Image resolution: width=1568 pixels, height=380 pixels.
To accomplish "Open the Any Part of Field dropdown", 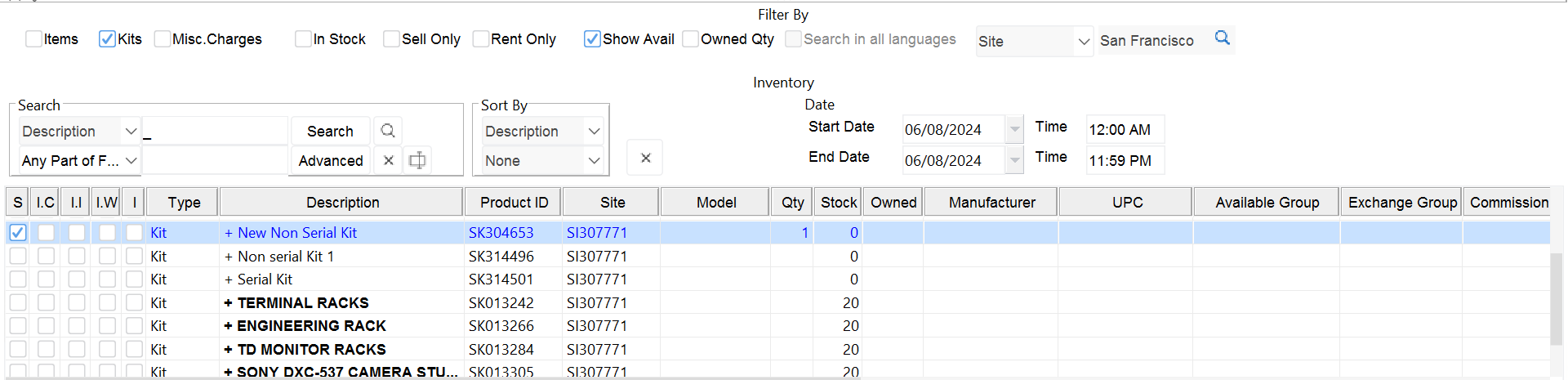I will tap(131, 161).
